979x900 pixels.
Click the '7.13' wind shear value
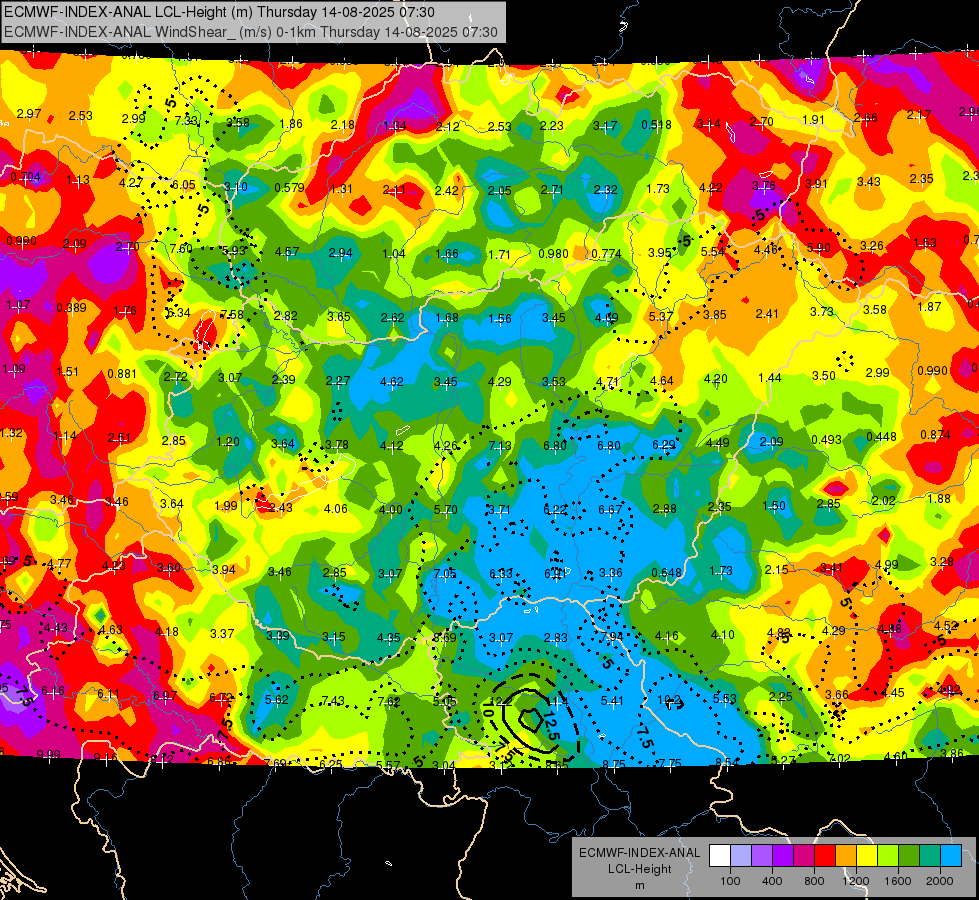tap(499, 445)
